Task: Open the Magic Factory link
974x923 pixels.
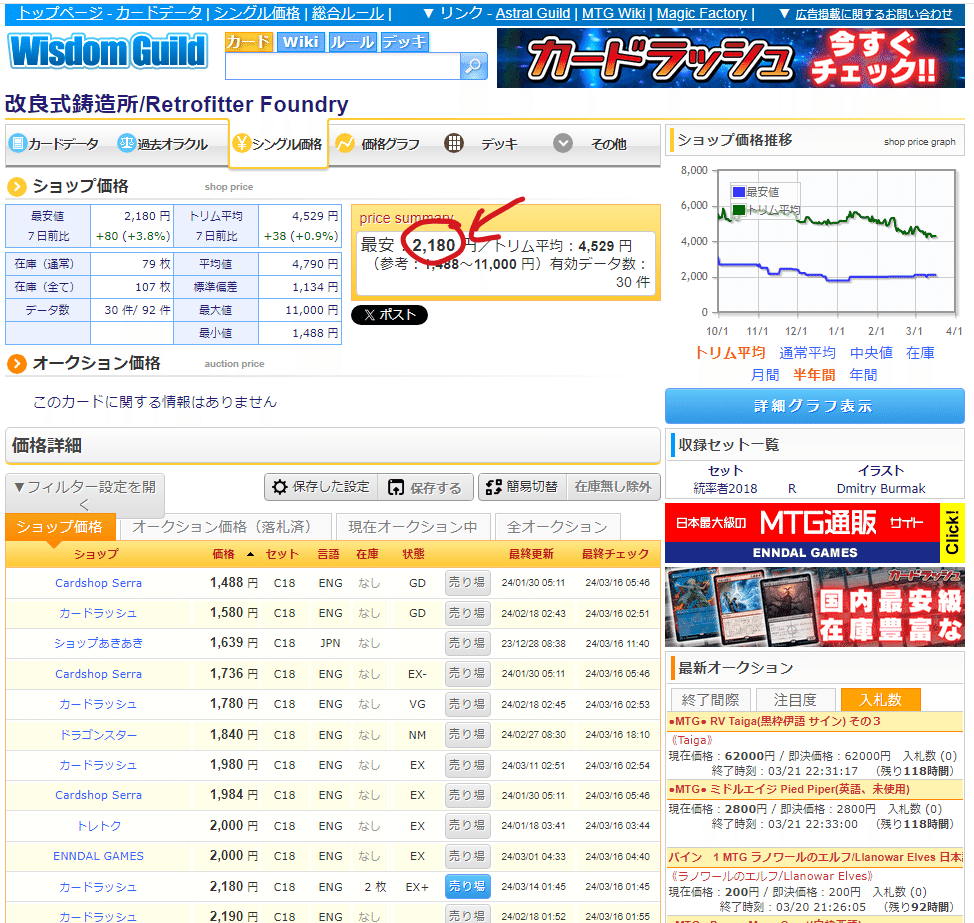Action: click(702, 13)
